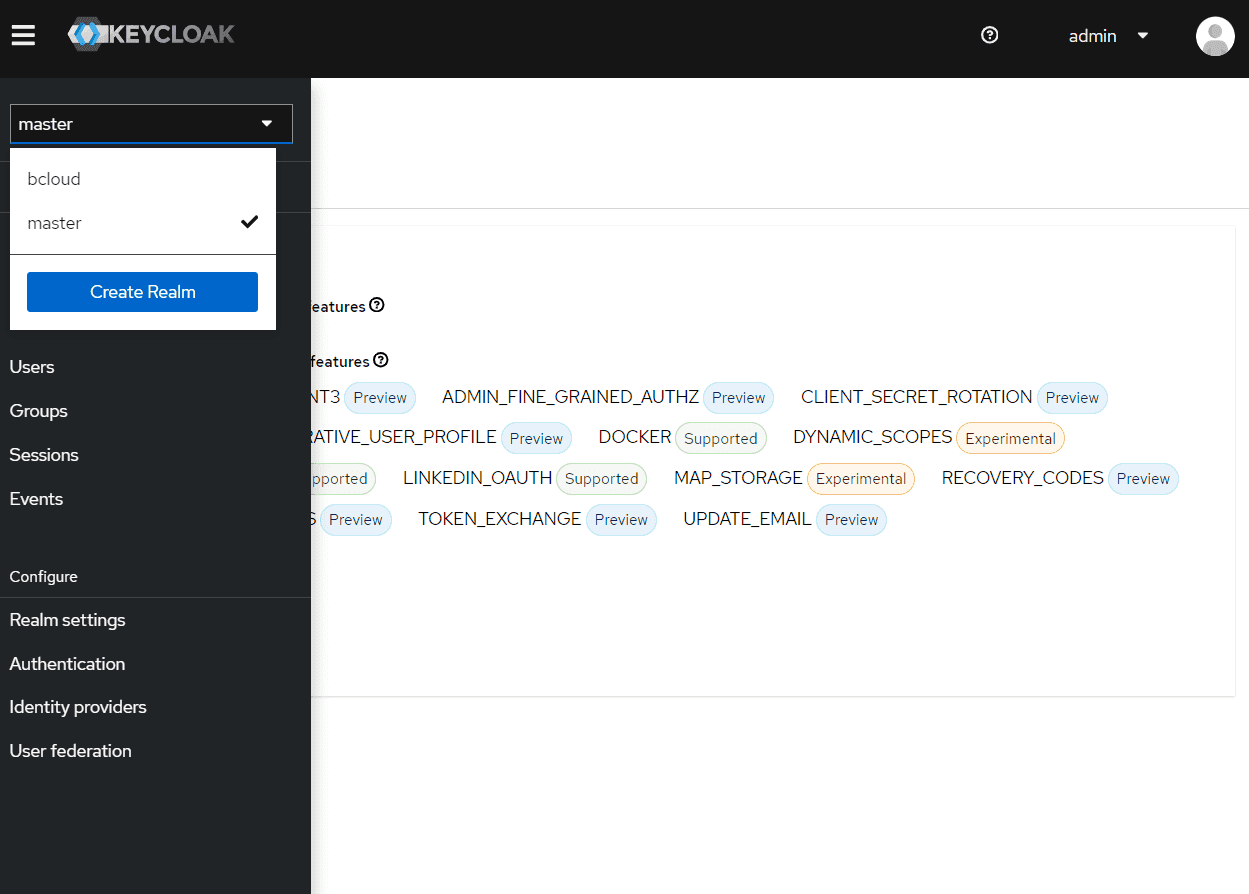Open Realm settings
The width and height of the screenshot is (1249, 894).
tap(67, 620)
